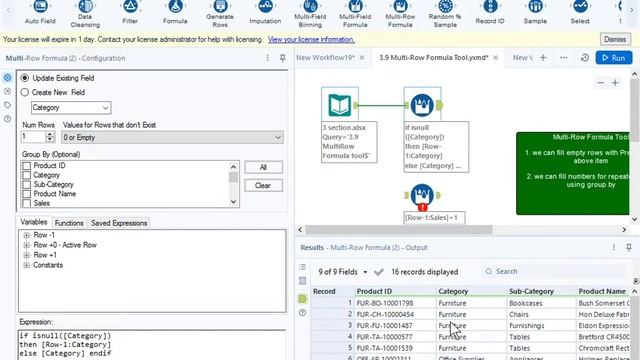Viewport: 640px width, 360px height.
Task: Select the Auto Field tool icon
Action: point(40,7)
